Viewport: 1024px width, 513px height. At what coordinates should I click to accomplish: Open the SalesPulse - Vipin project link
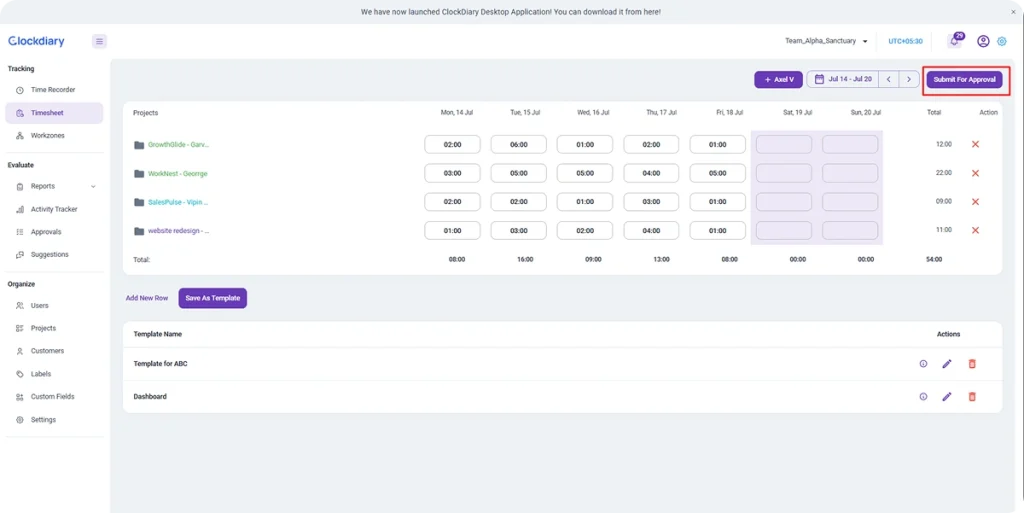178,202
